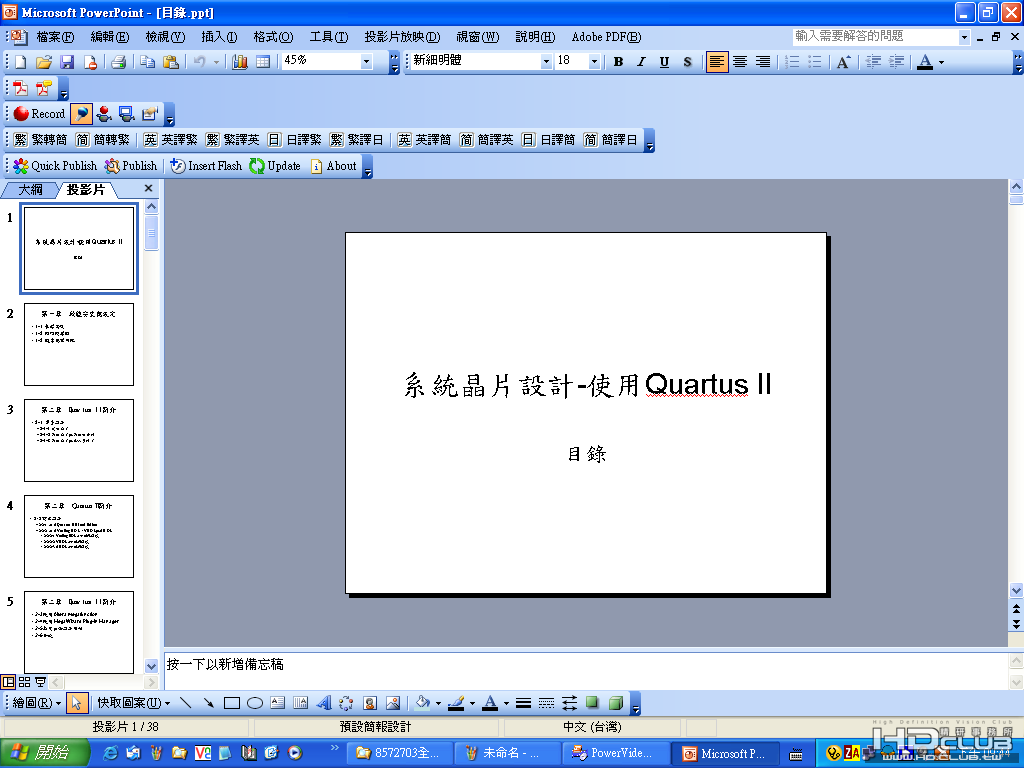Toggle Underline formatting

point(664,62)
